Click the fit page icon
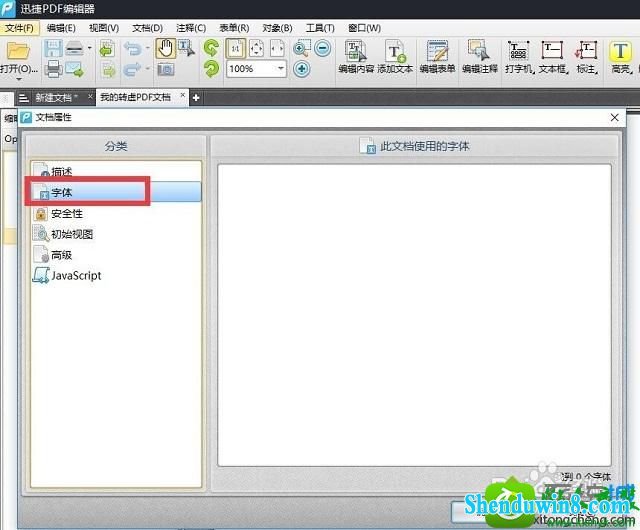The height and width of the screenshot is (530, 640). [256, 49]
